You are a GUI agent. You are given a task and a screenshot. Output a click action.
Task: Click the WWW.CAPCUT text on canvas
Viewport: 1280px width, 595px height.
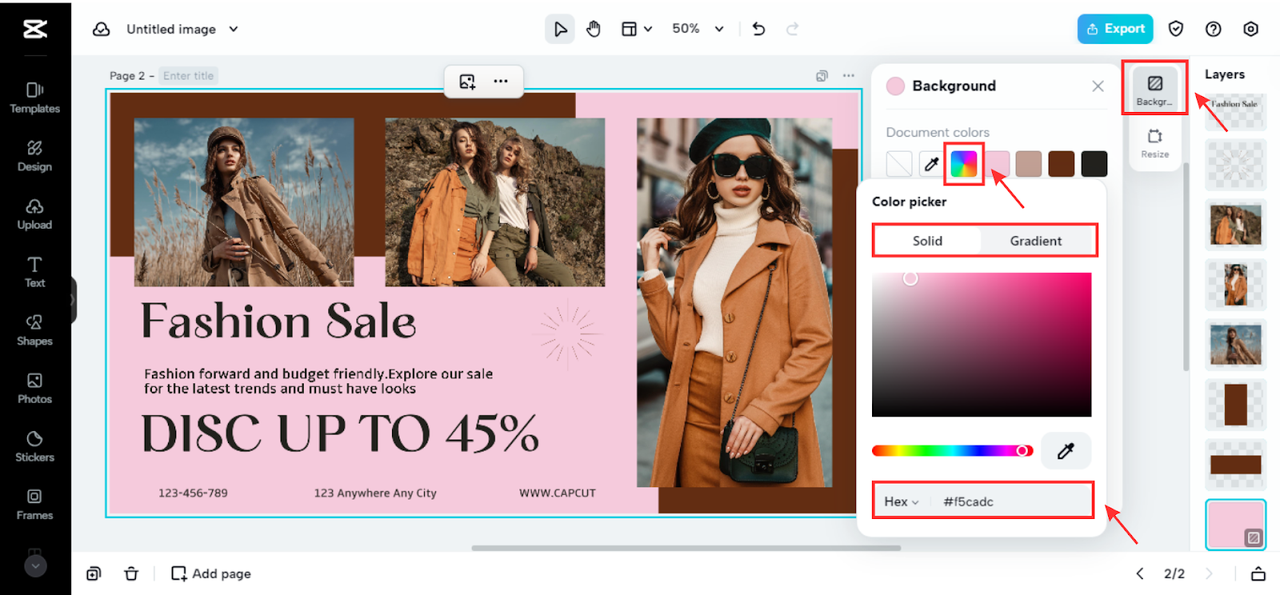click(x=559, y=493)
